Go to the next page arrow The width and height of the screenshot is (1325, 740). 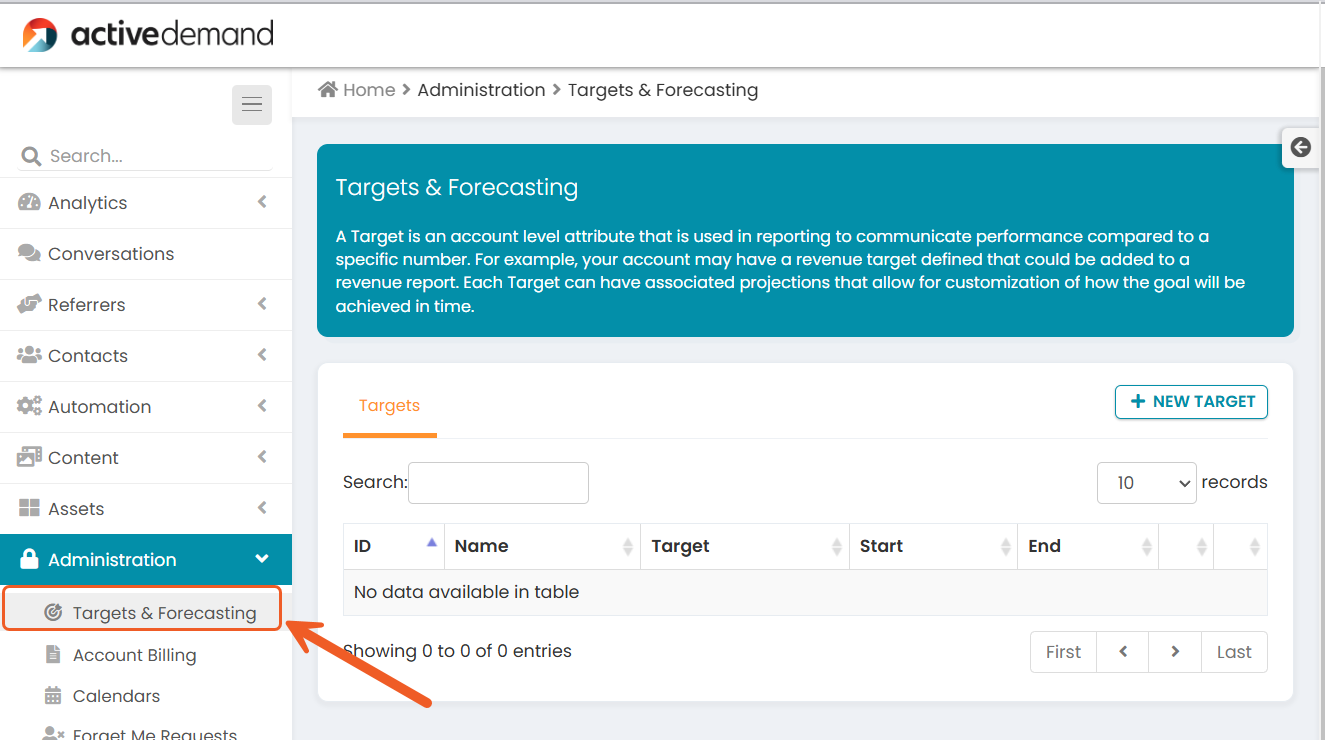coord(1175,652)
